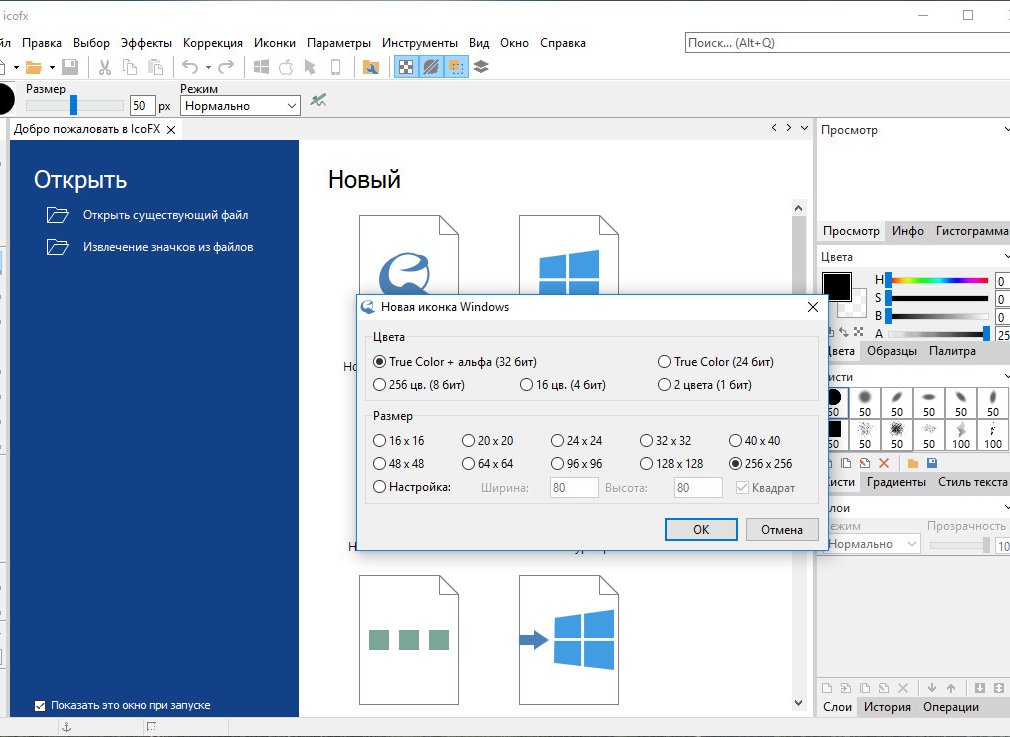Click Отмена in the dialog
Viewport: 1010px width, 737px height.
pos(782,530)
